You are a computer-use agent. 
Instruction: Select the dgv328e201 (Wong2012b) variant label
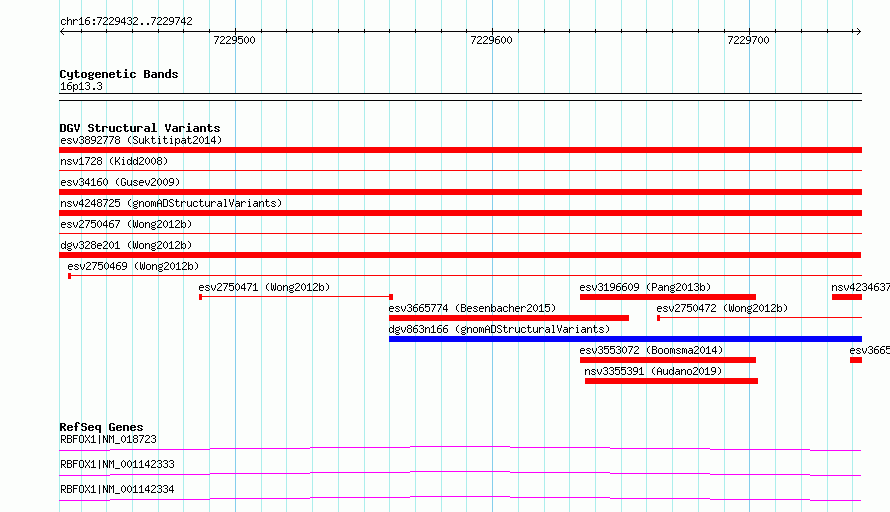pyautogui.click(x=126, y=245)
